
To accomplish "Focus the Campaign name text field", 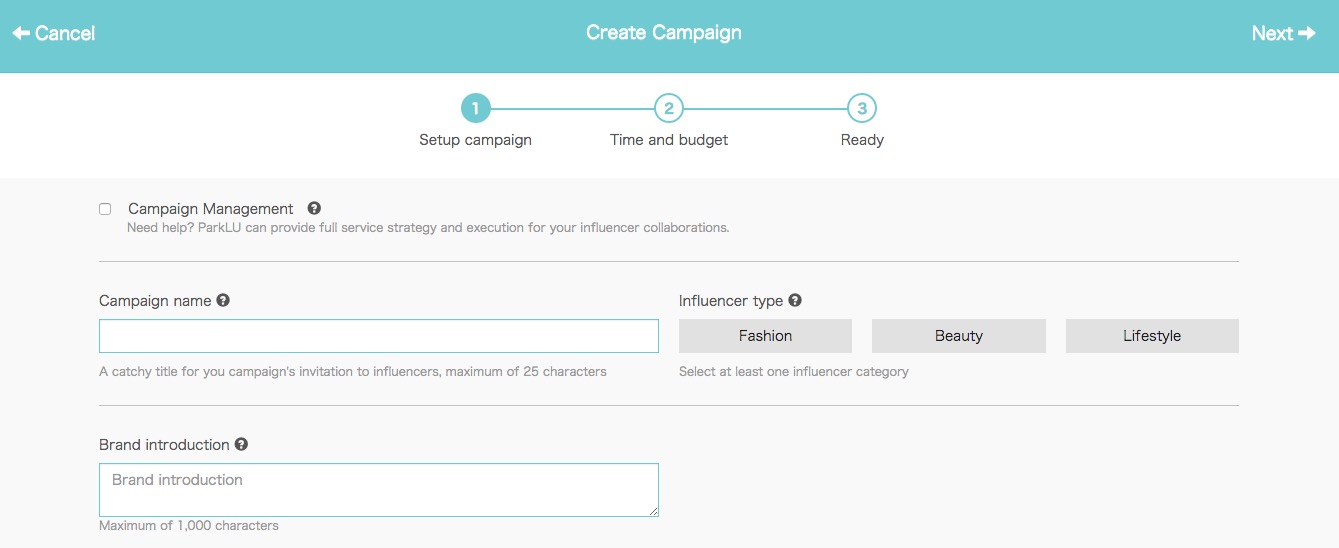I will (x=379, y=336).
